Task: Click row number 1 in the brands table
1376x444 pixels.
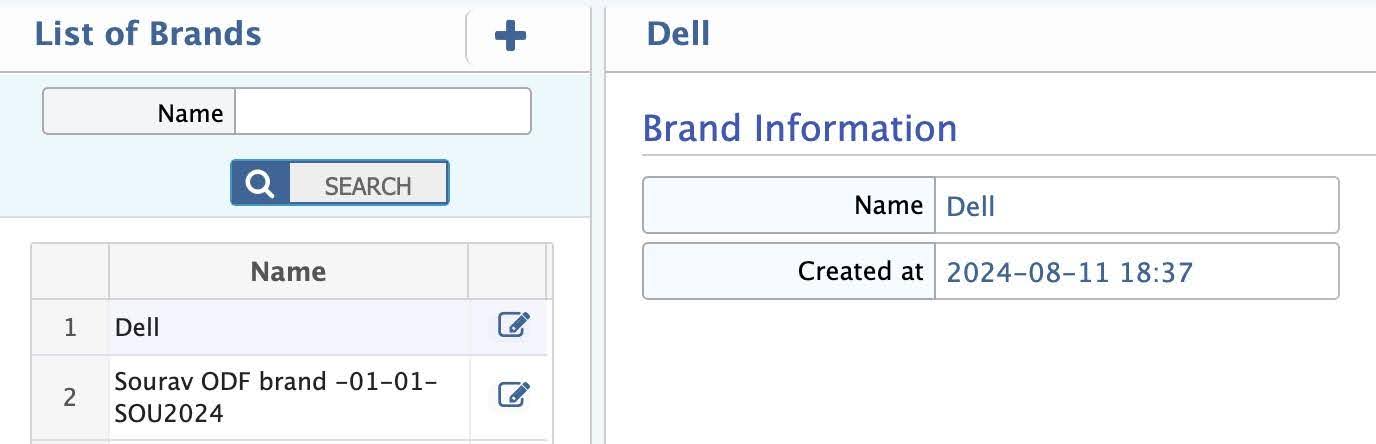Action: tap(70, 327)
